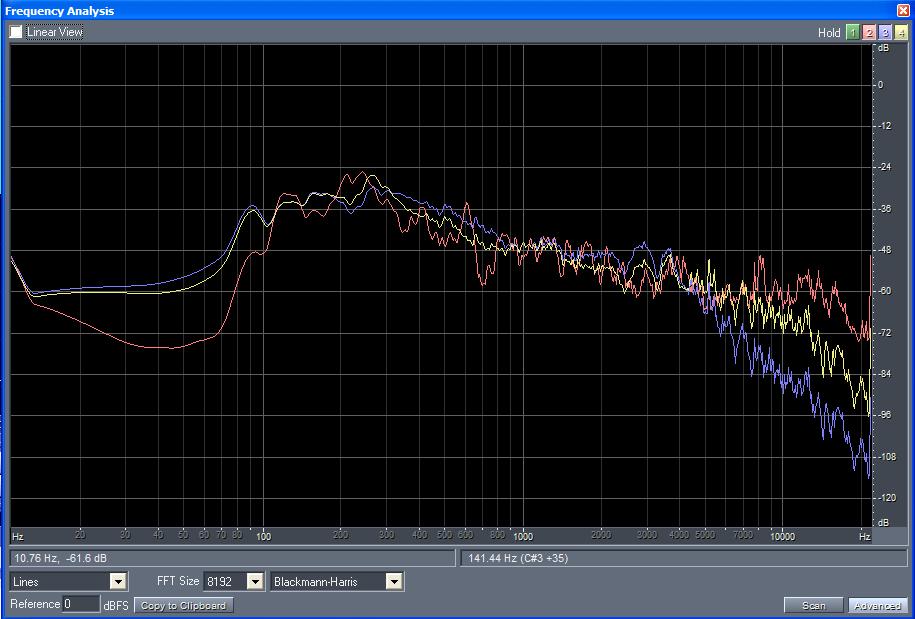Image resolution: width=915 pixels, height=619 pixels.
Task: Toggle Hold button 4 (yellow)
Action: pos(901,33)
